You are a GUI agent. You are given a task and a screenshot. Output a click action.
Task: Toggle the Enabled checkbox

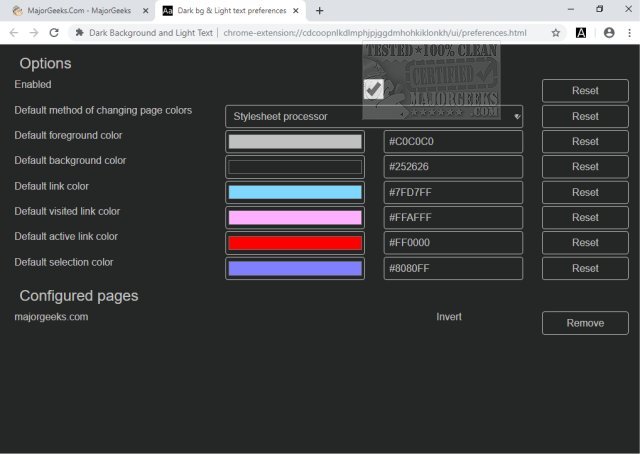point(373,89)
